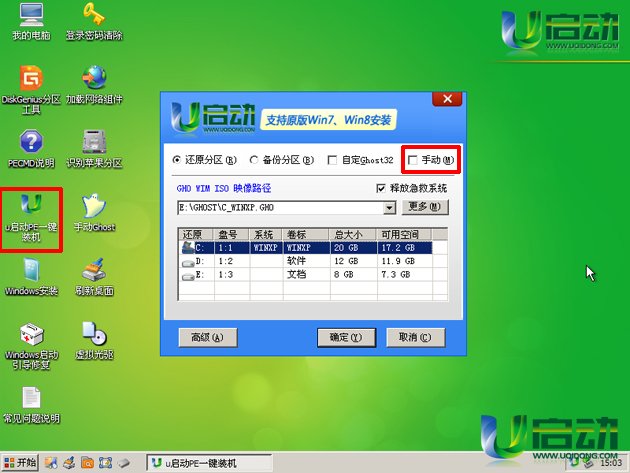Select the D: 软件 partition row
The image size is (630, 473).
coord(305,260)
